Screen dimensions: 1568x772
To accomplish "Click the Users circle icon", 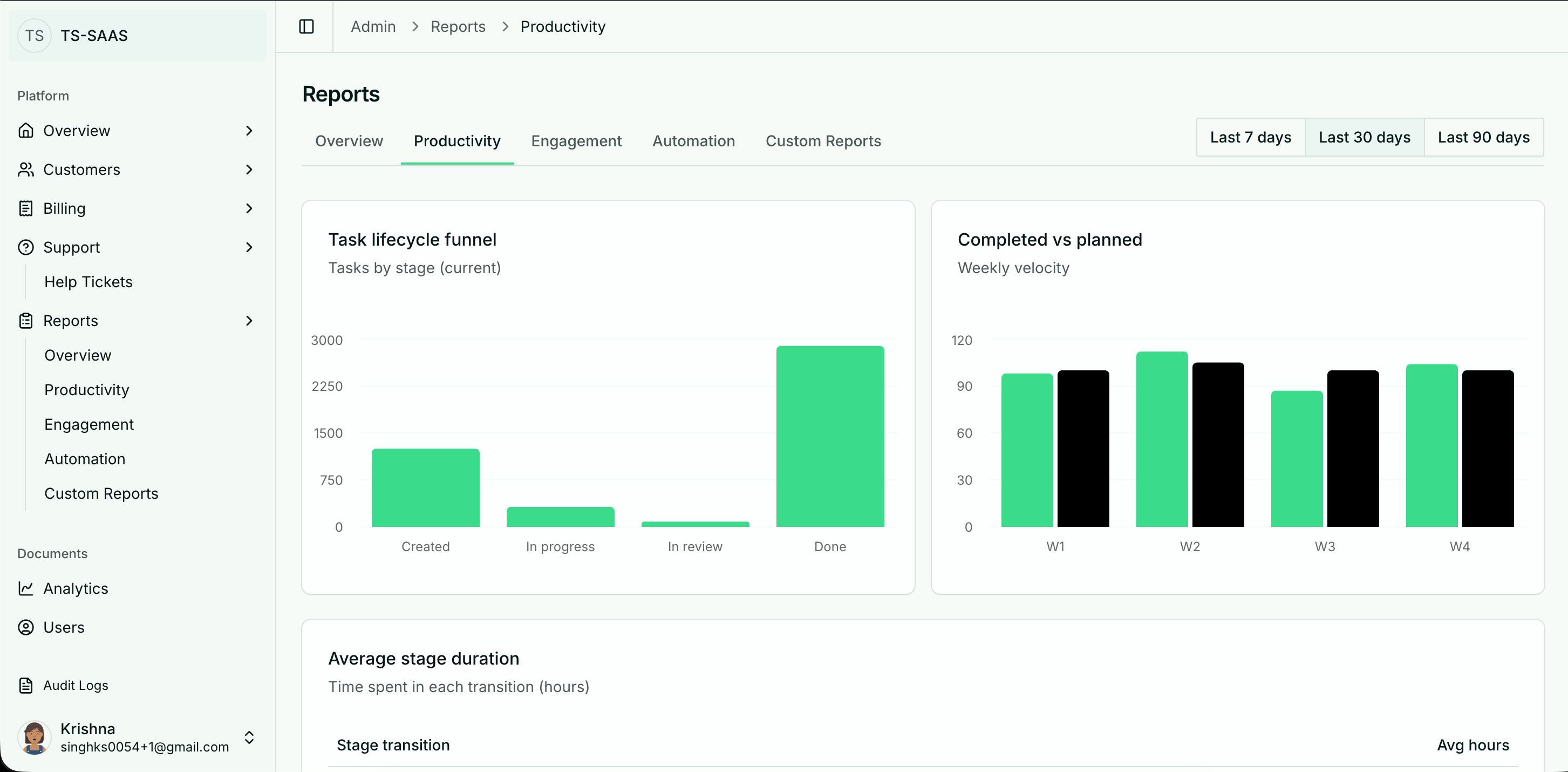I will 25,627.
